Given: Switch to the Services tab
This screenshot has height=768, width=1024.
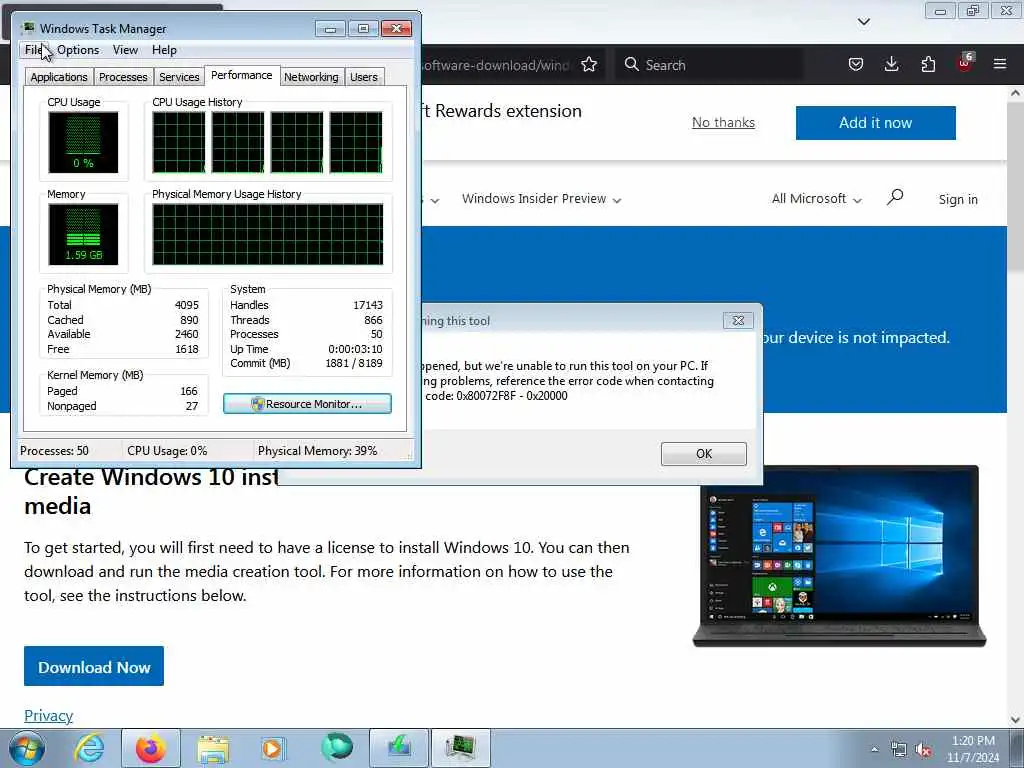Looking at the screenshot, I should pos(179,77).
